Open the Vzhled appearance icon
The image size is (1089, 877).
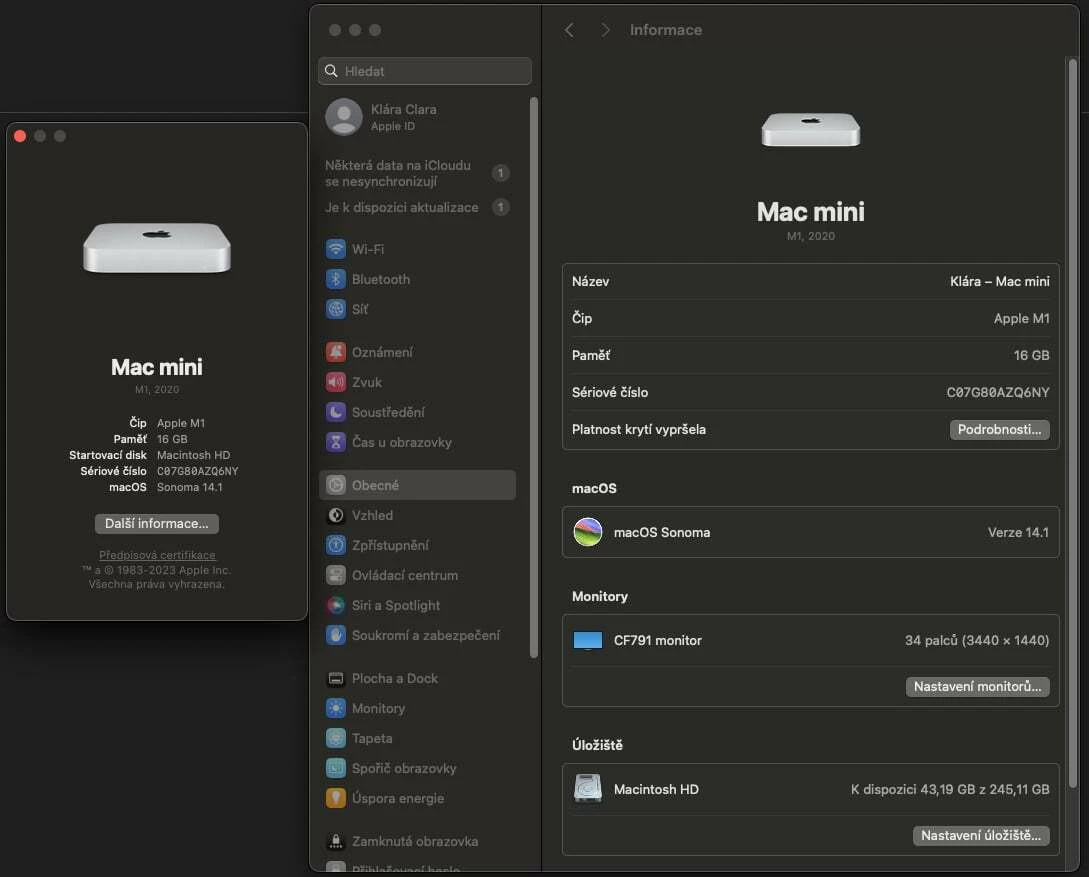click(335, 515)
